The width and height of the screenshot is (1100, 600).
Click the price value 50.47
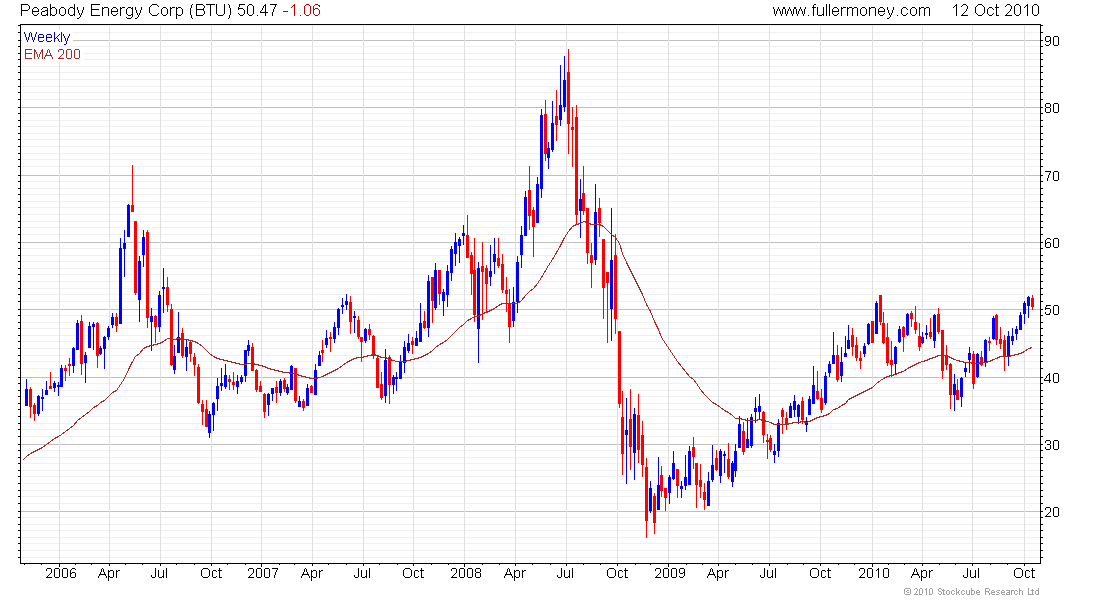[x=257, y=11]
